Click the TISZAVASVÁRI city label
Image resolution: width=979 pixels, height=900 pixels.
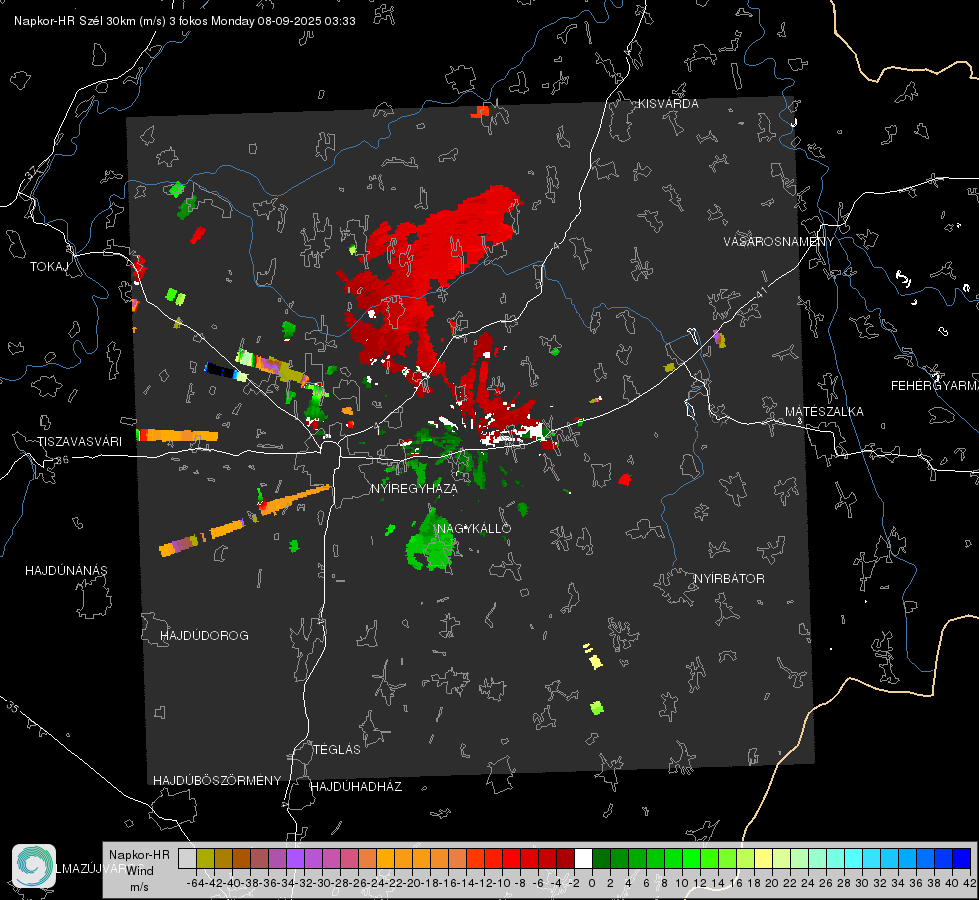point(79,442)
